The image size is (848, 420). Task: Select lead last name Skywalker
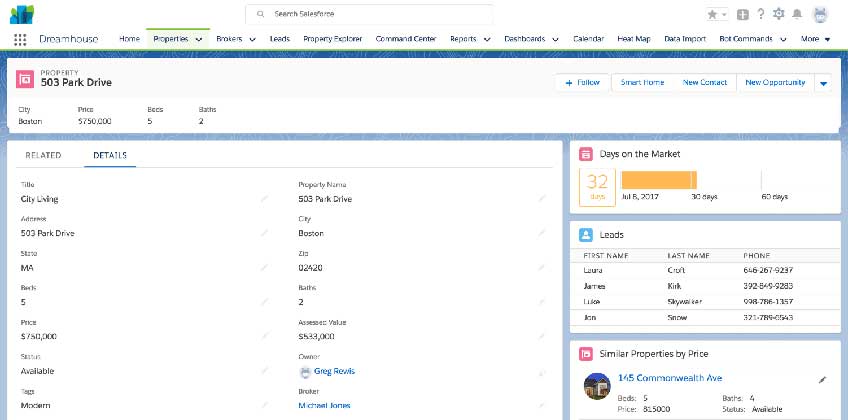pyautogui.click(x=685, y=302)
